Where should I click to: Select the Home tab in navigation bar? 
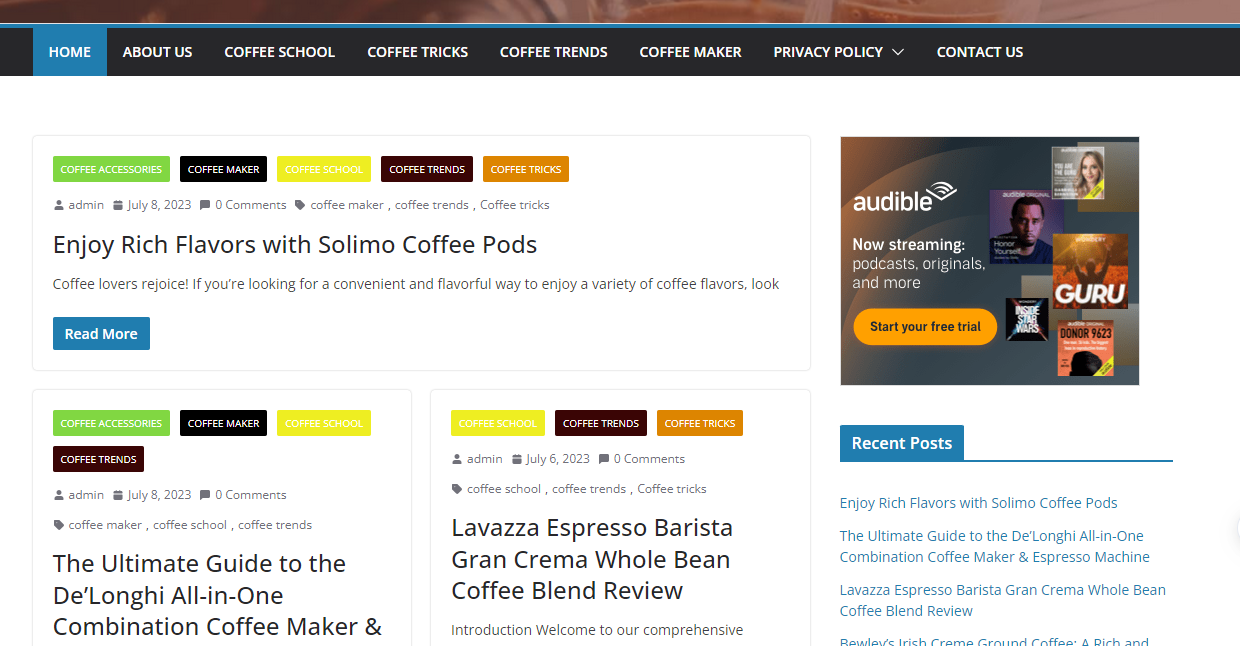[x=70, y=52]
